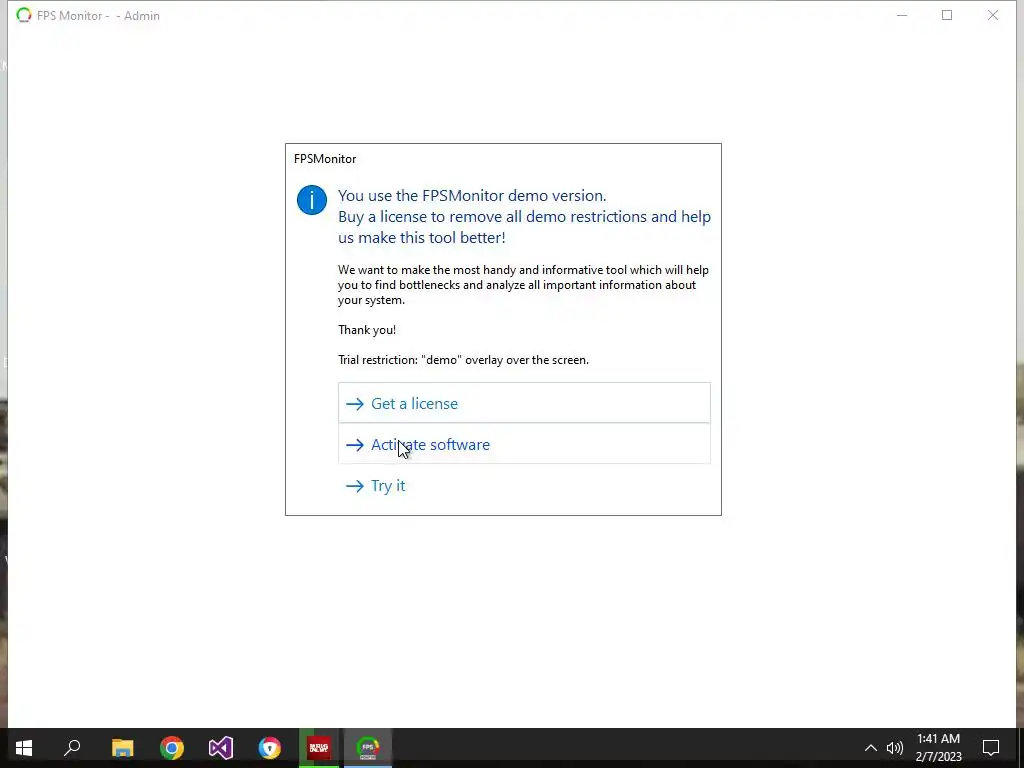Open the notification center icon
Image resolution: width=1024 pixels, height=768 pixels.
pyautogui.click(x=991, y=748)
